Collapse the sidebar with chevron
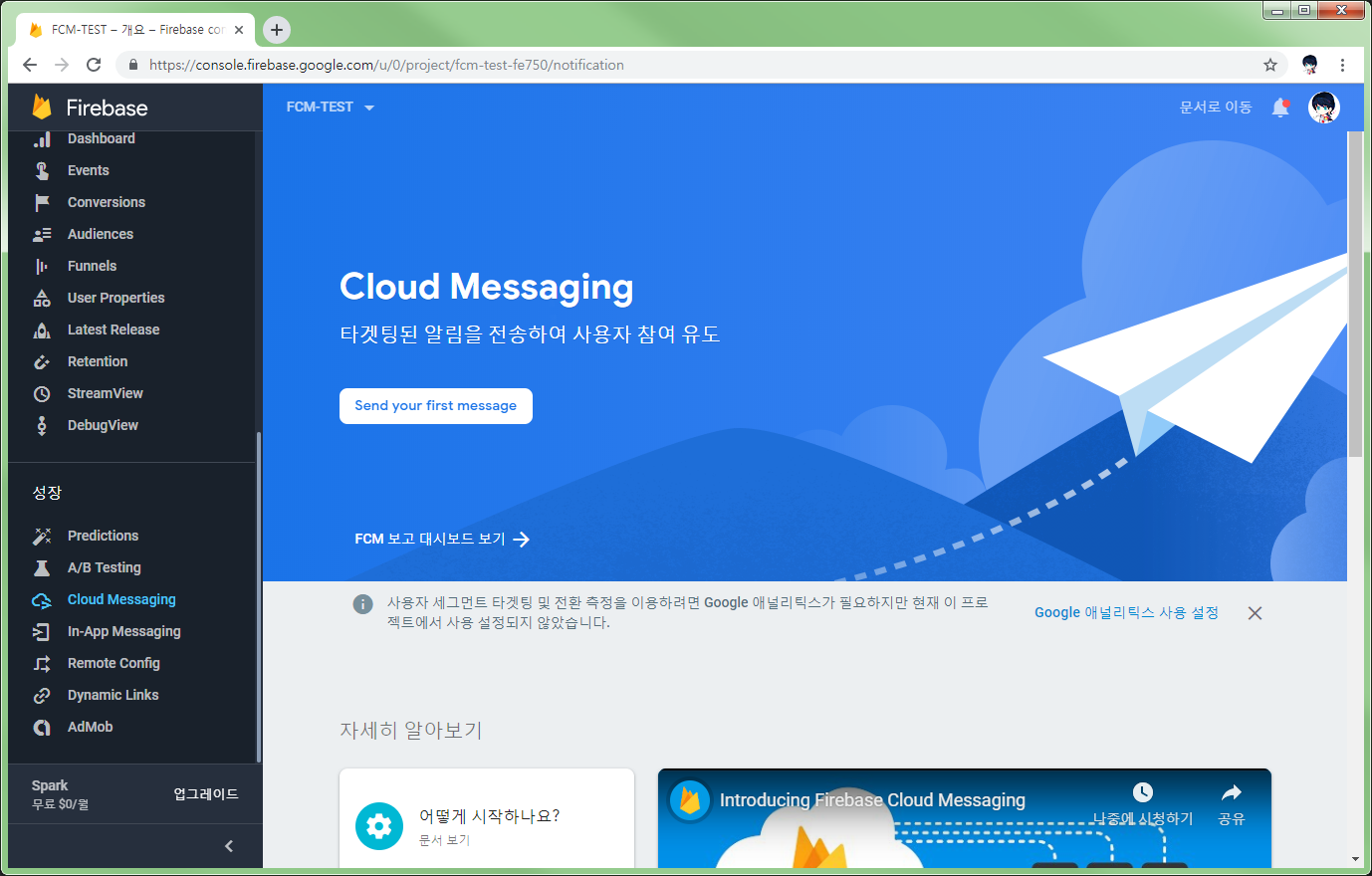 [x=229, y=846]
